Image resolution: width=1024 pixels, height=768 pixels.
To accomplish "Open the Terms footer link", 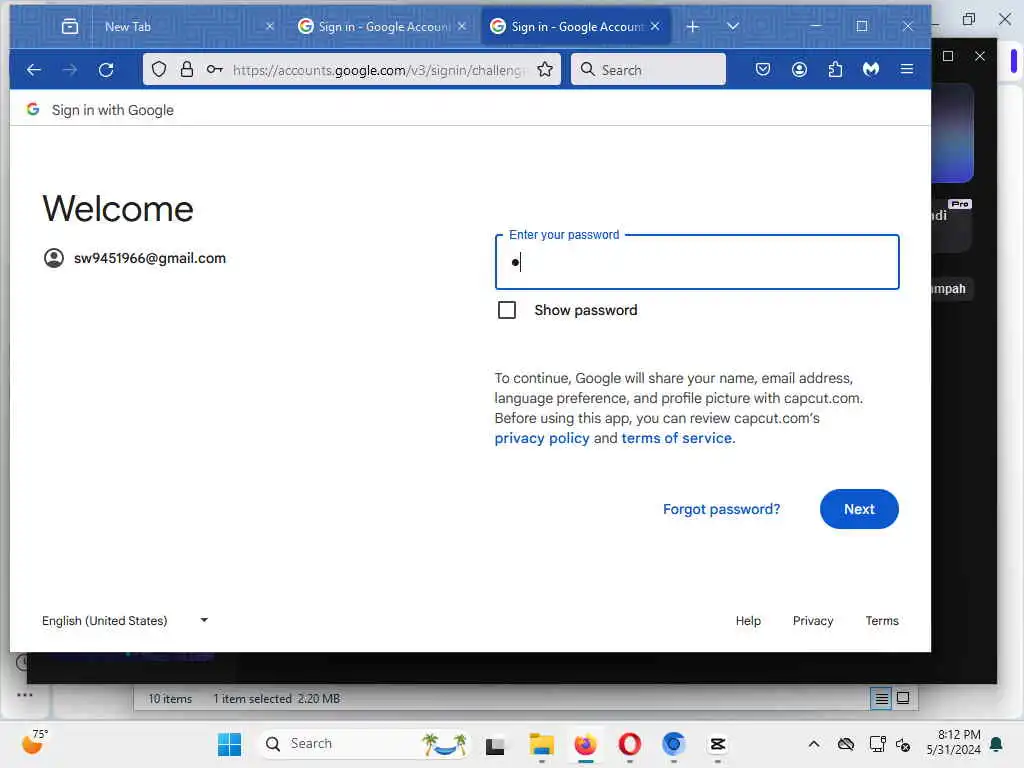I will [x=882, y=620].
